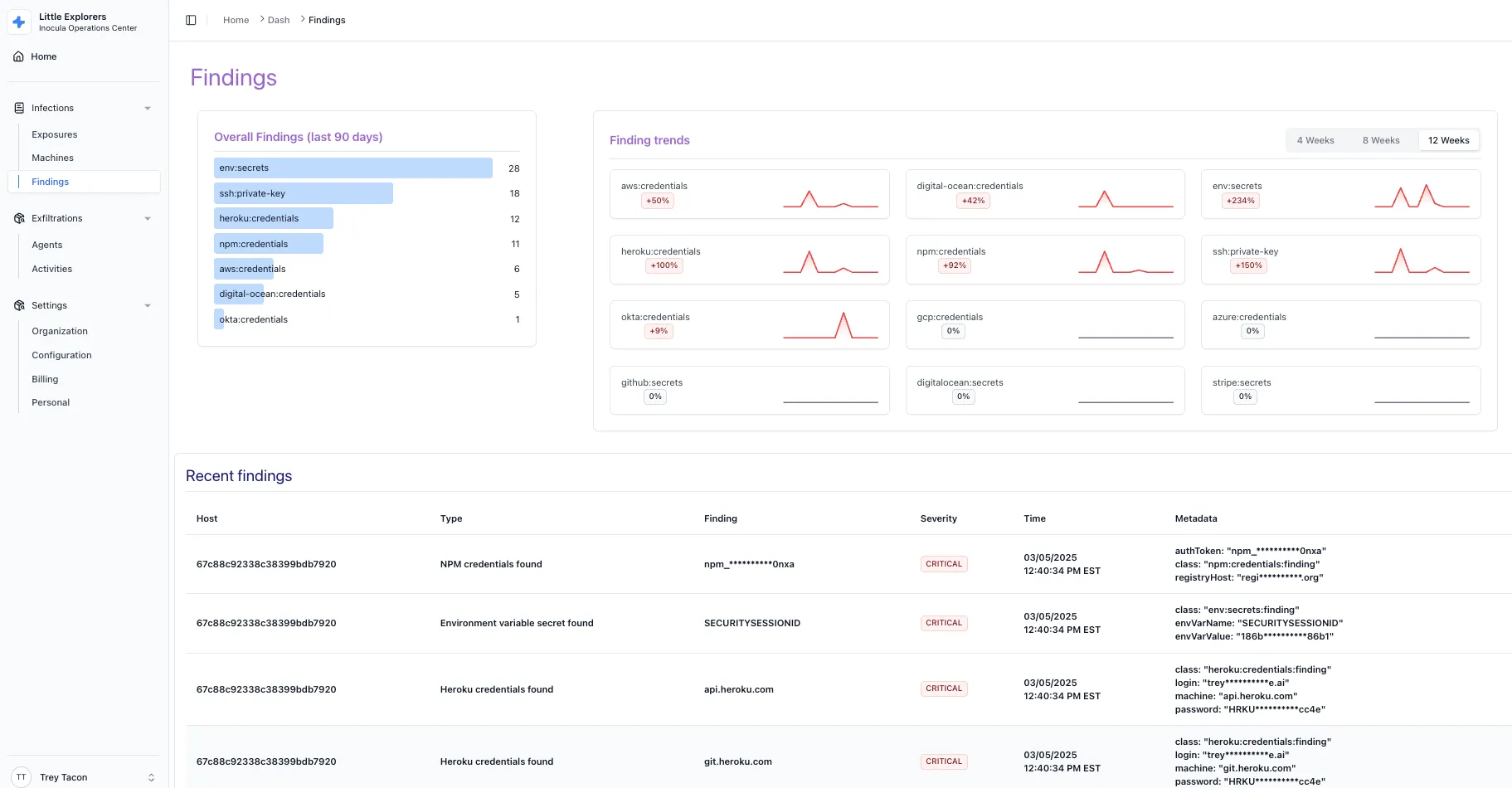Select the 4 Weeks trend range

[1315, 140]
